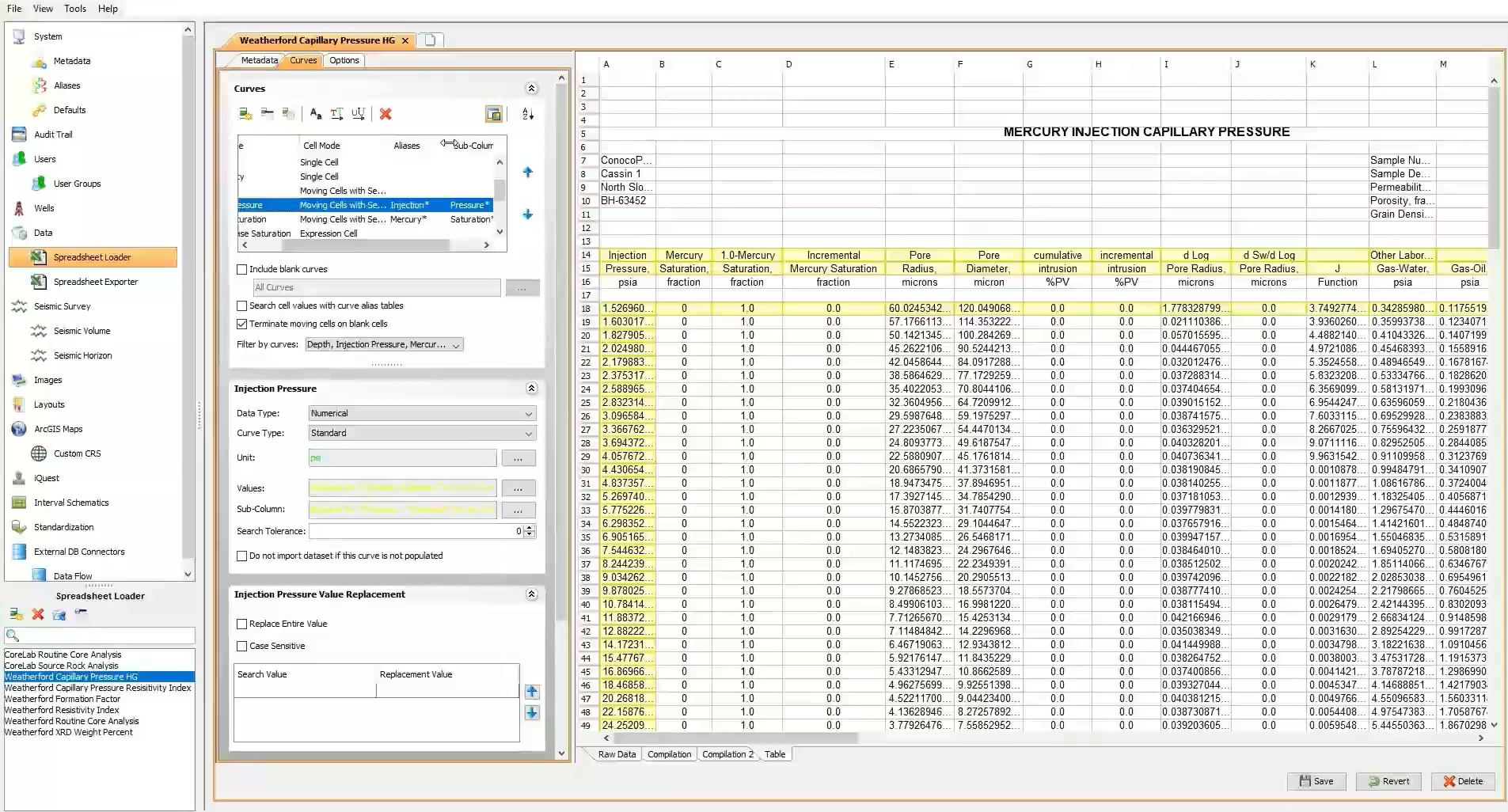Image resolution: width=1508 pixels, height=812 pixels.
Task: Click the A-Z sort curves icon
Action: coord(528,114)
